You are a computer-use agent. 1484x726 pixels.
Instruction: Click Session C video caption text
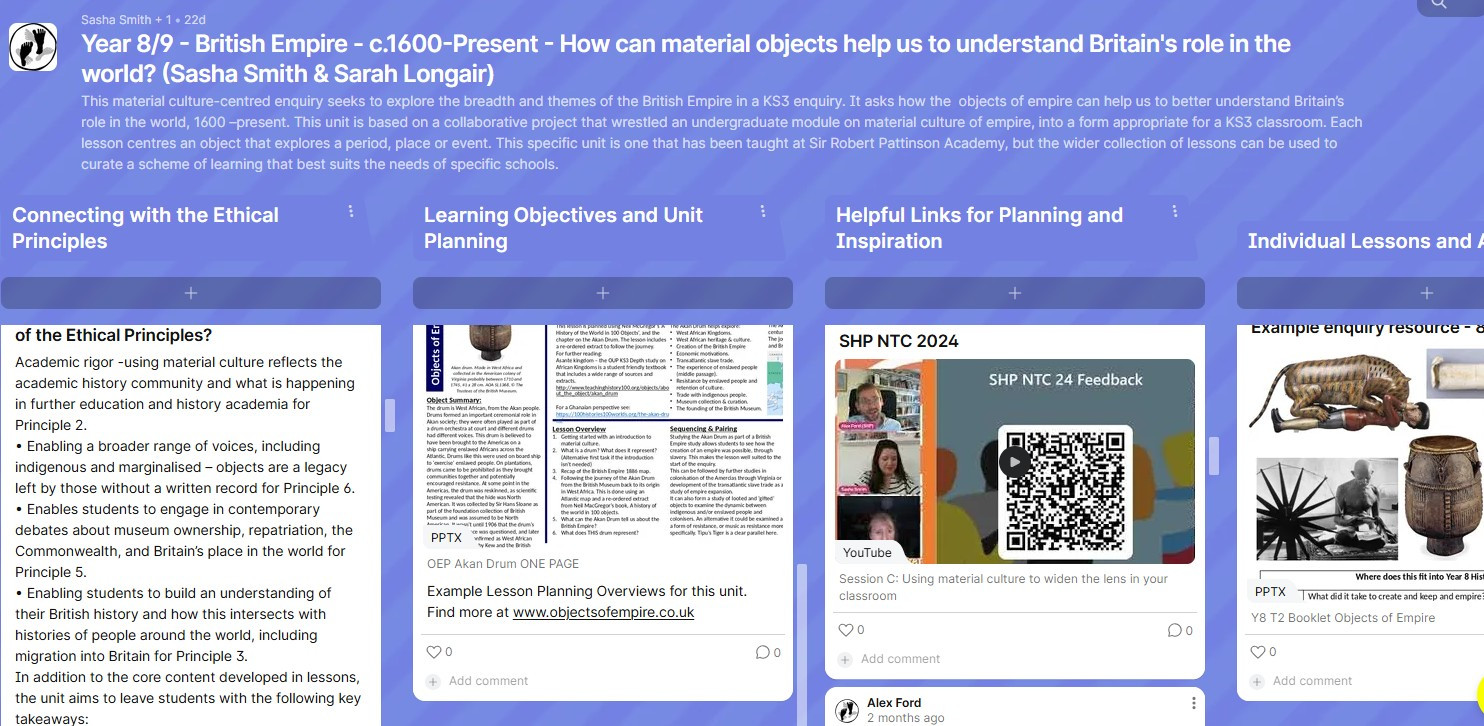click(1003, 587)
